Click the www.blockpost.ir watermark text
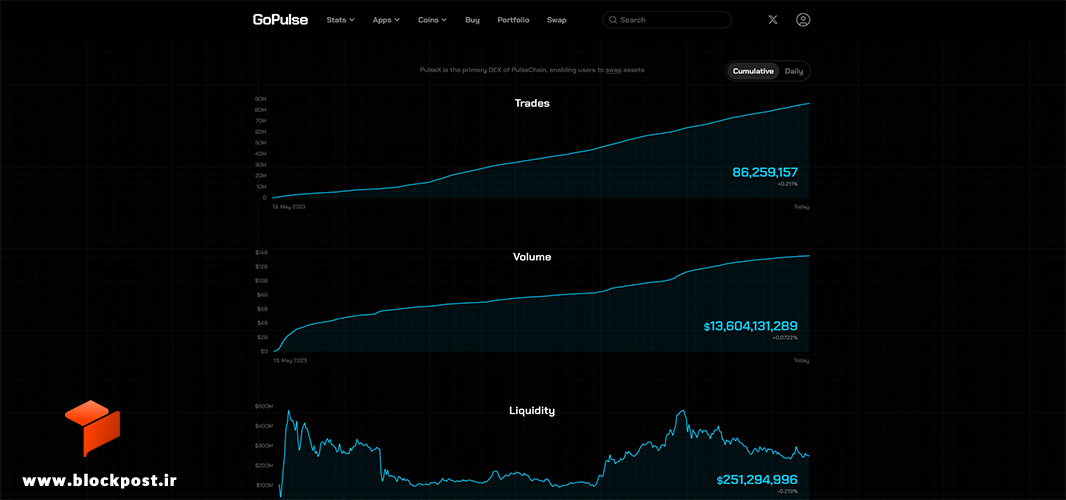Viewport: 1066px width, 500px height. click(x=99, y=480)
